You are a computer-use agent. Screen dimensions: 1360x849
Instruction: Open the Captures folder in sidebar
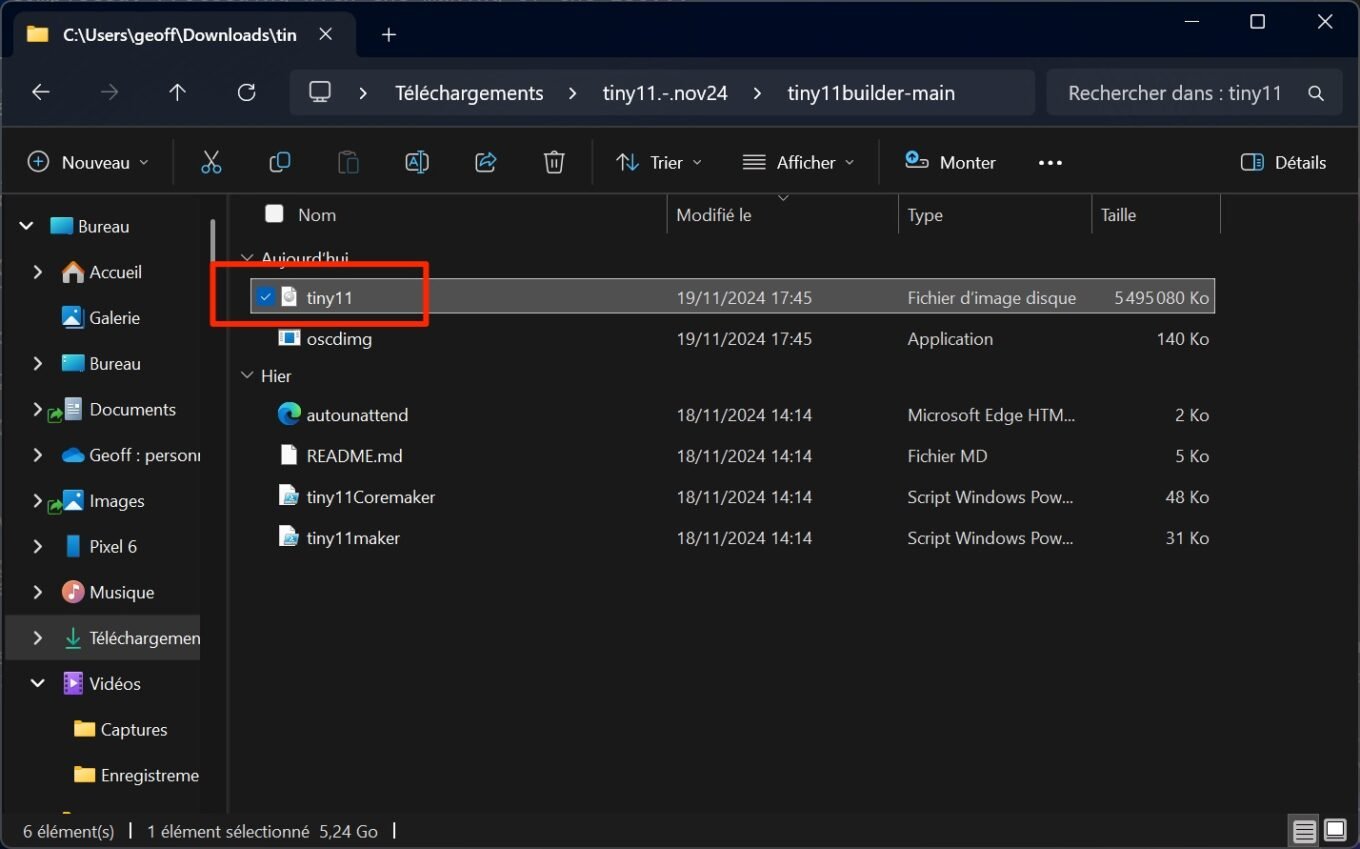click(120, 730)
